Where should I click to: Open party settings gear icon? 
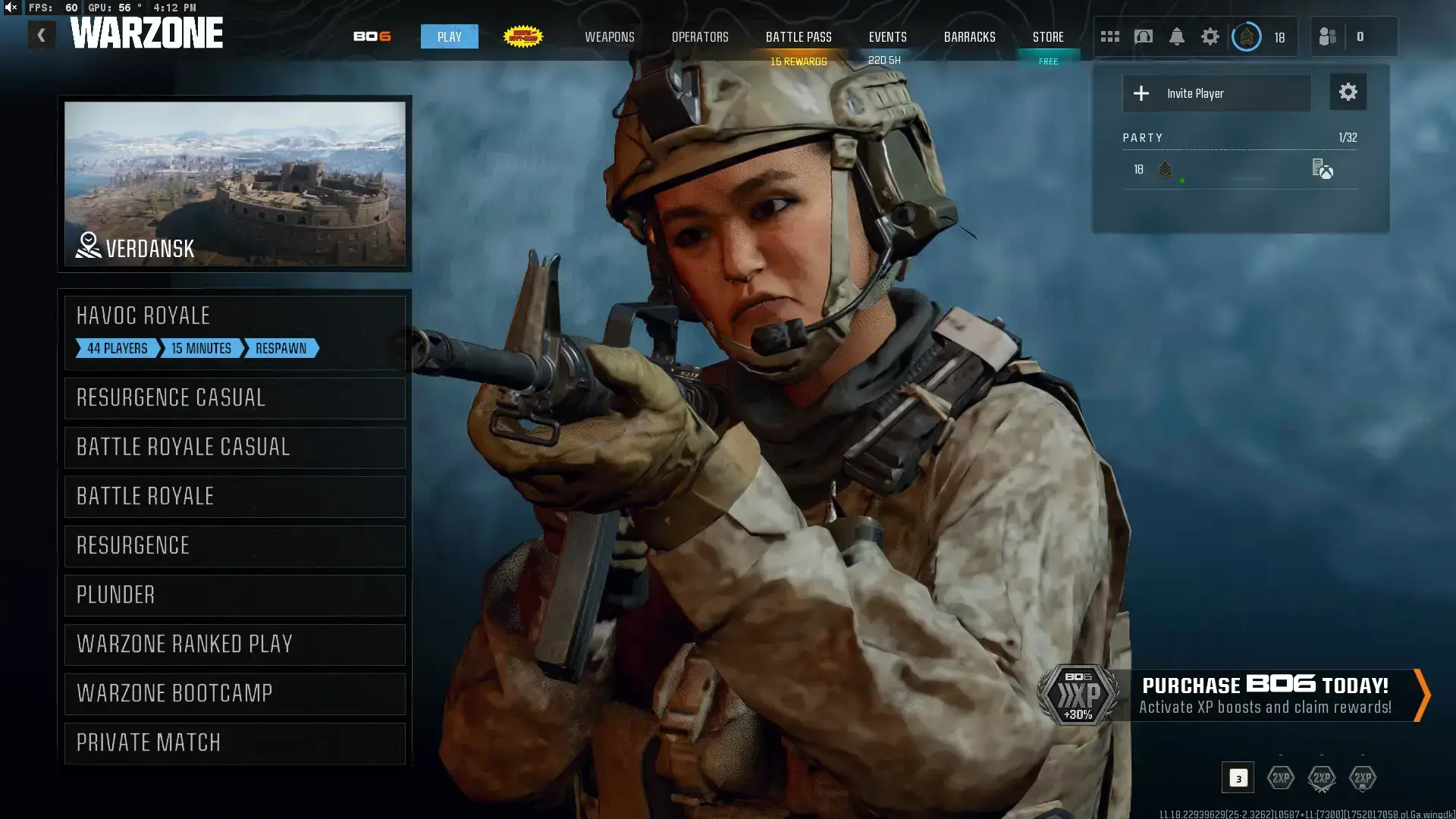pos(1348,93)
